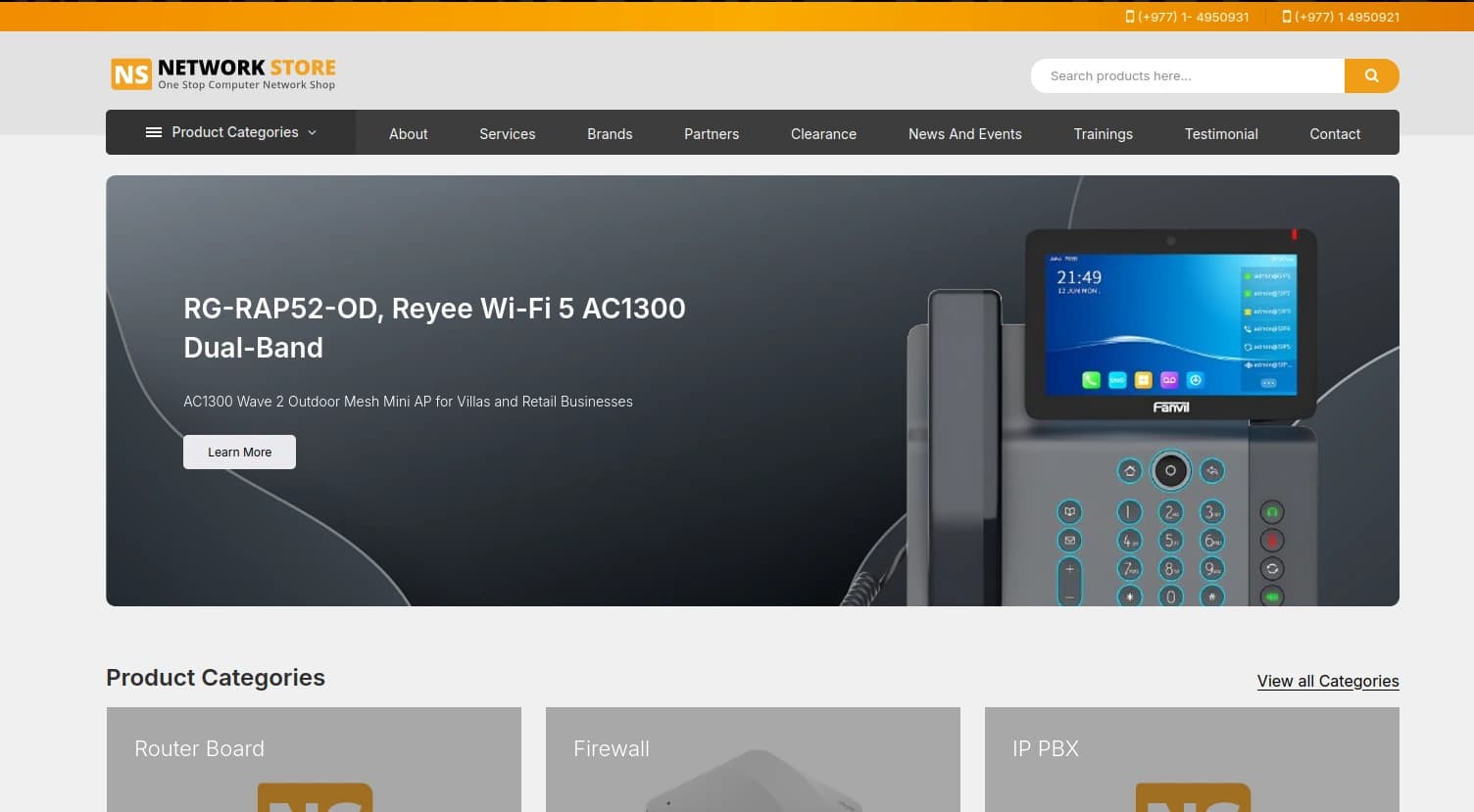This screenshot has height=812, width=1474.
Task: Expand the Product Categories dropdown chevron
Action: (313, 132)
